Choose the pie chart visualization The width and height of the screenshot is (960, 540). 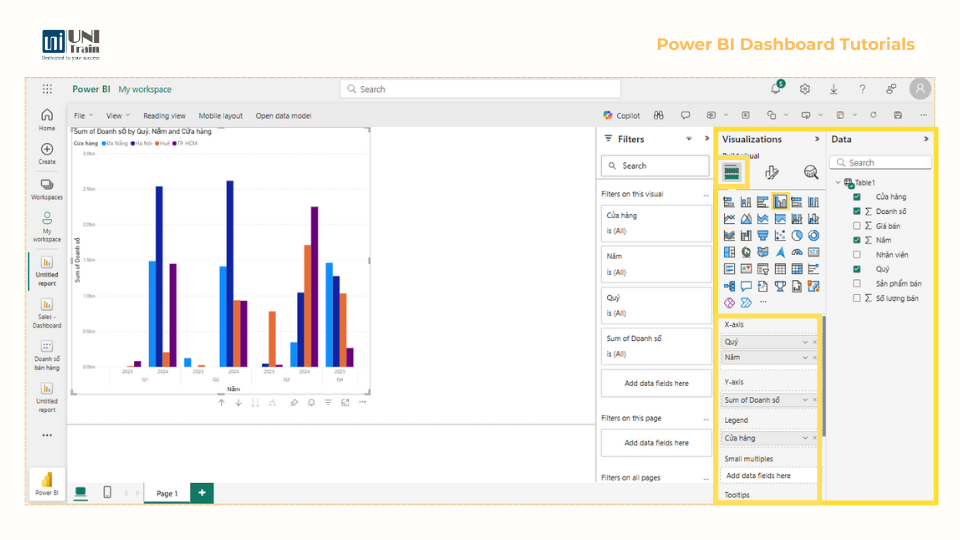pos(797,236)
